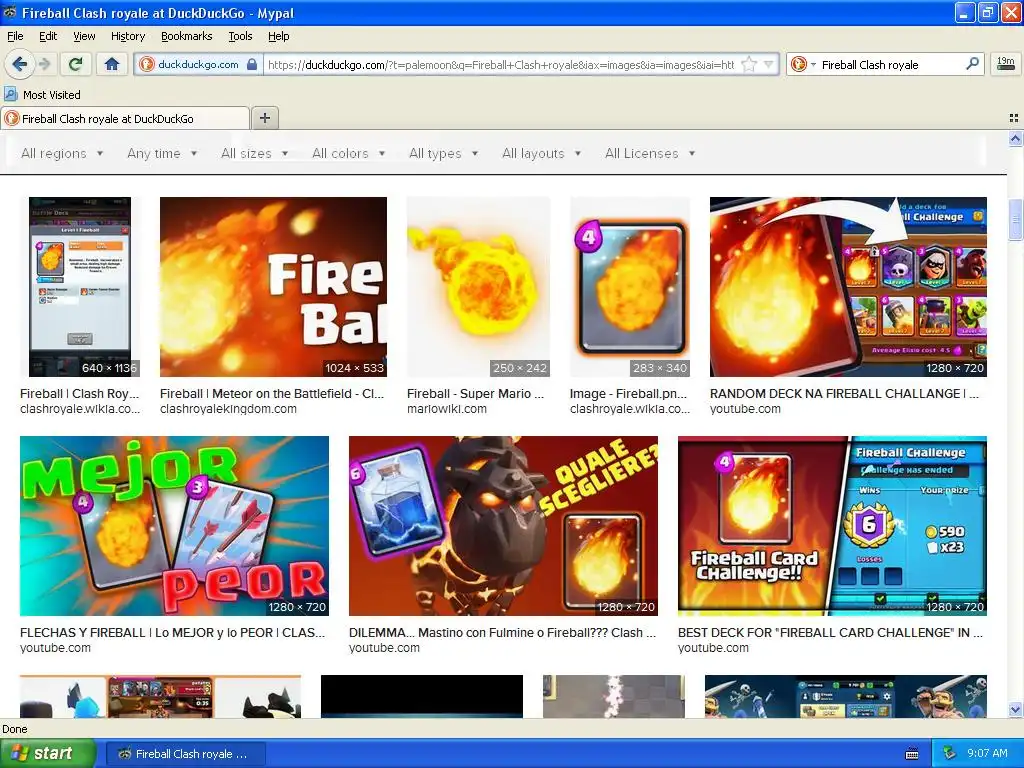Screen dimensions: 1024x768
Task: Go back one page with the back arrow
Action: point(19,64)
